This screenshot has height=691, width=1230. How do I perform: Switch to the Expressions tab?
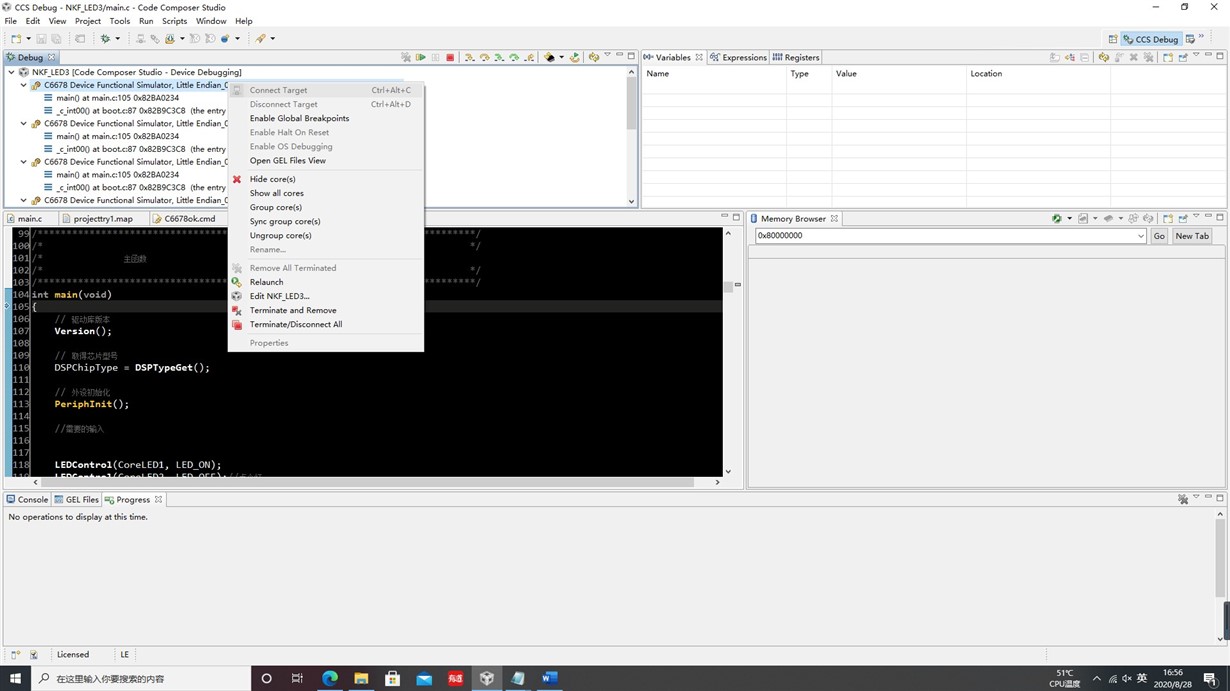pos(738,57)
